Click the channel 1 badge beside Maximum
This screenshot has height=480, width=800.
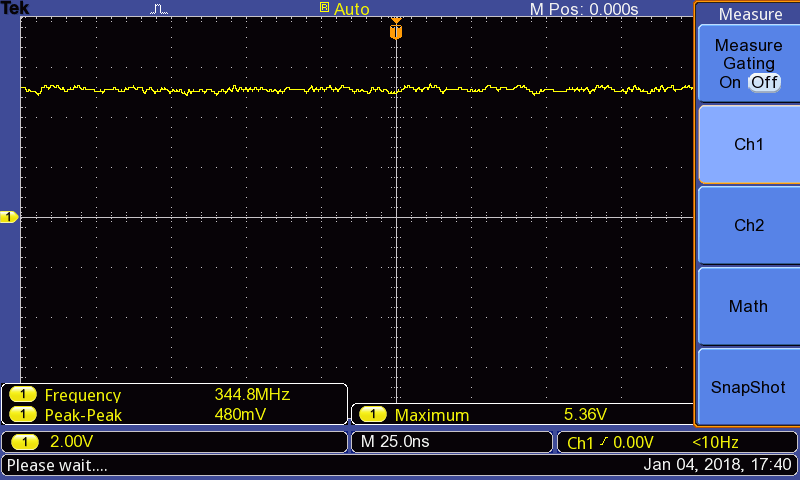point(373,414)
